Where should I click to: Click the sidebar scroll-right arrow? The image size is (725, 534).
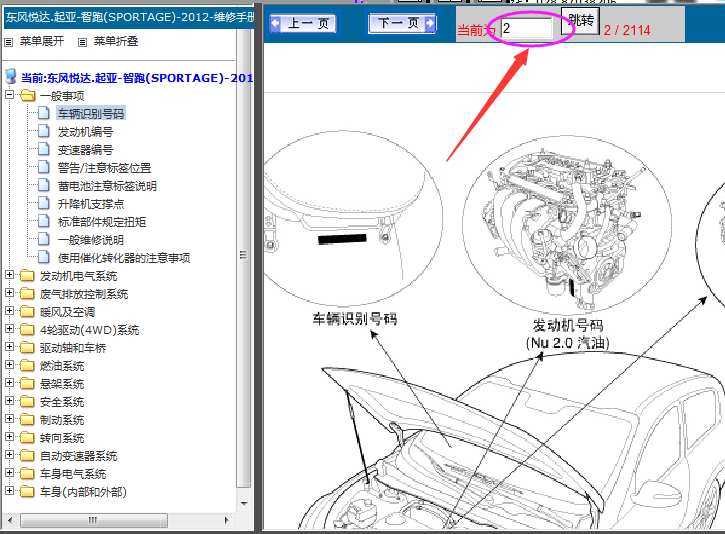point(226,520)
